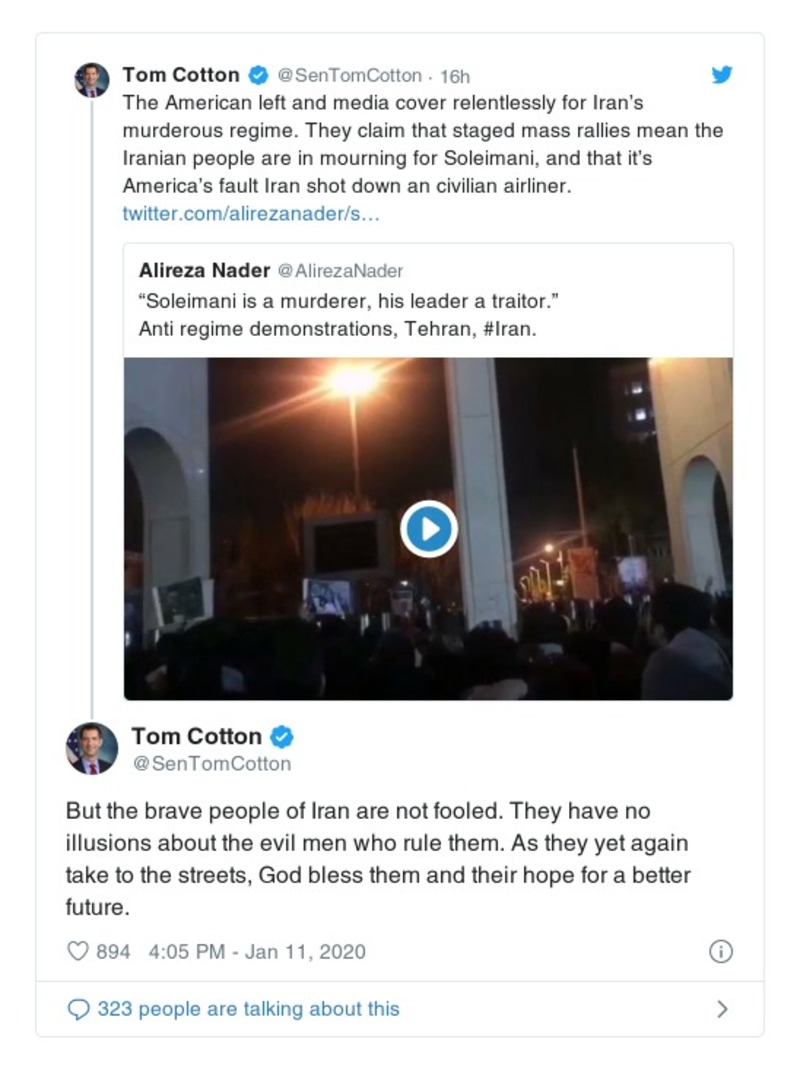Viewport: 800px width, 1074px height.
Task: Open the top @SenTomCotton handle
Action: pos(347,76)
